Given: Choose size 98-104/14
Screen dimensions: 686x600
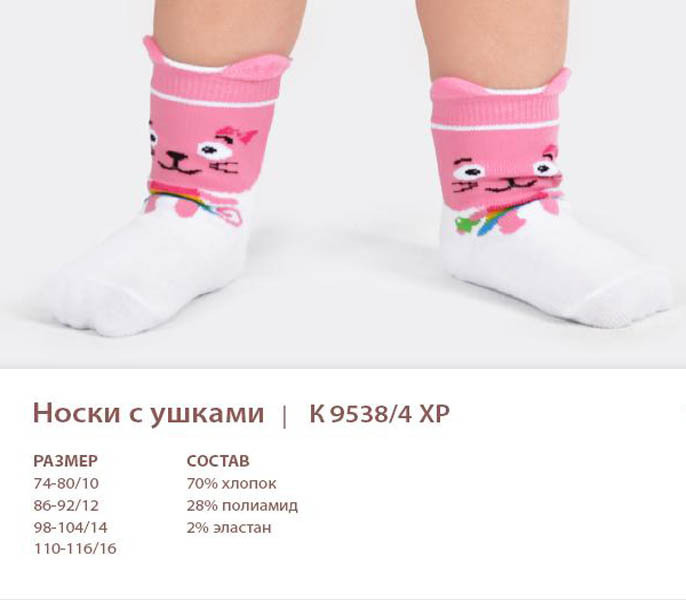Looking at the screenshot, I should [x=70, y=527].
